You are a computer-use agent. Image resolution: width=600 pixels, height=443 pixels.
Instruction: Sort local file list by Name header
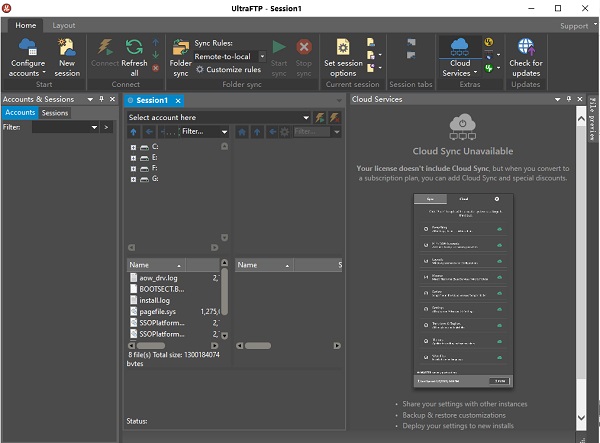[156, 265]
